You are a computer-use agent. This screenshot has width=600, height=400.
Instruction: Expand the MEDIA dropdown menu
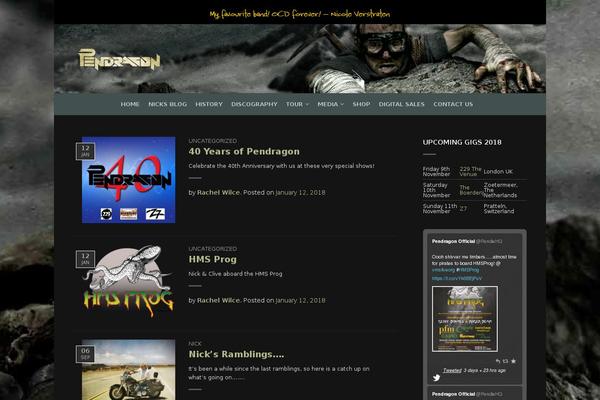331,104
